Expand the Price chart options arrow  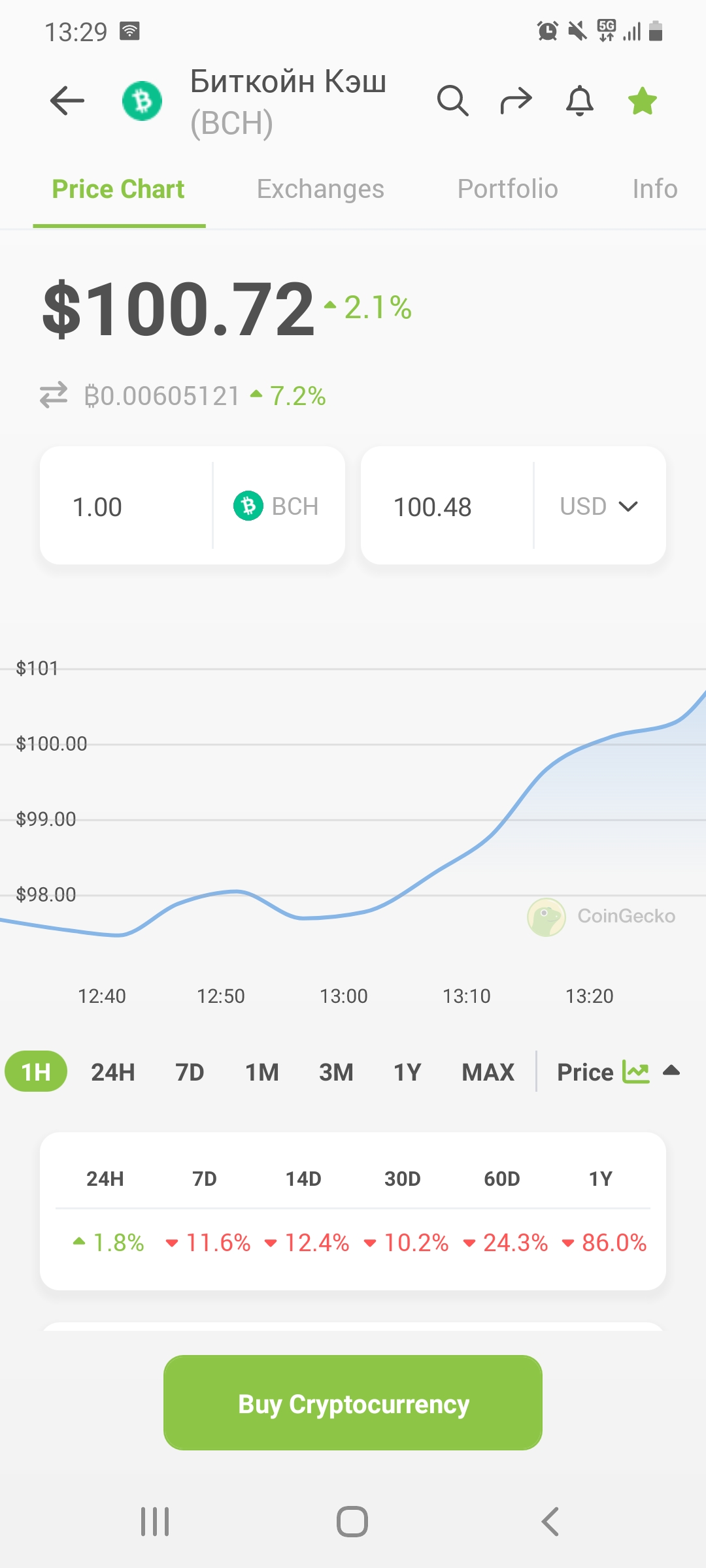[671, 1071]
